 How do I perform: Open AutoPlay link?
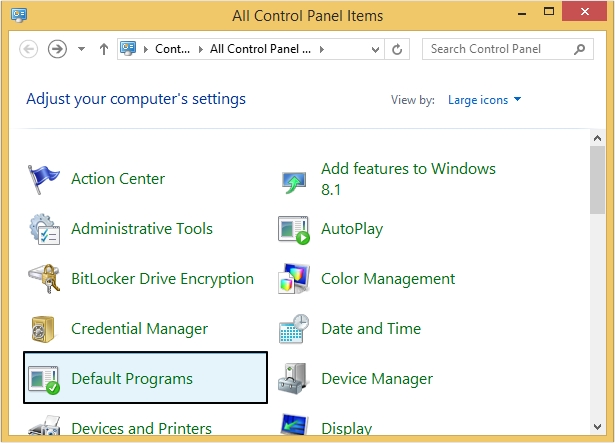[x=352, y=229]
